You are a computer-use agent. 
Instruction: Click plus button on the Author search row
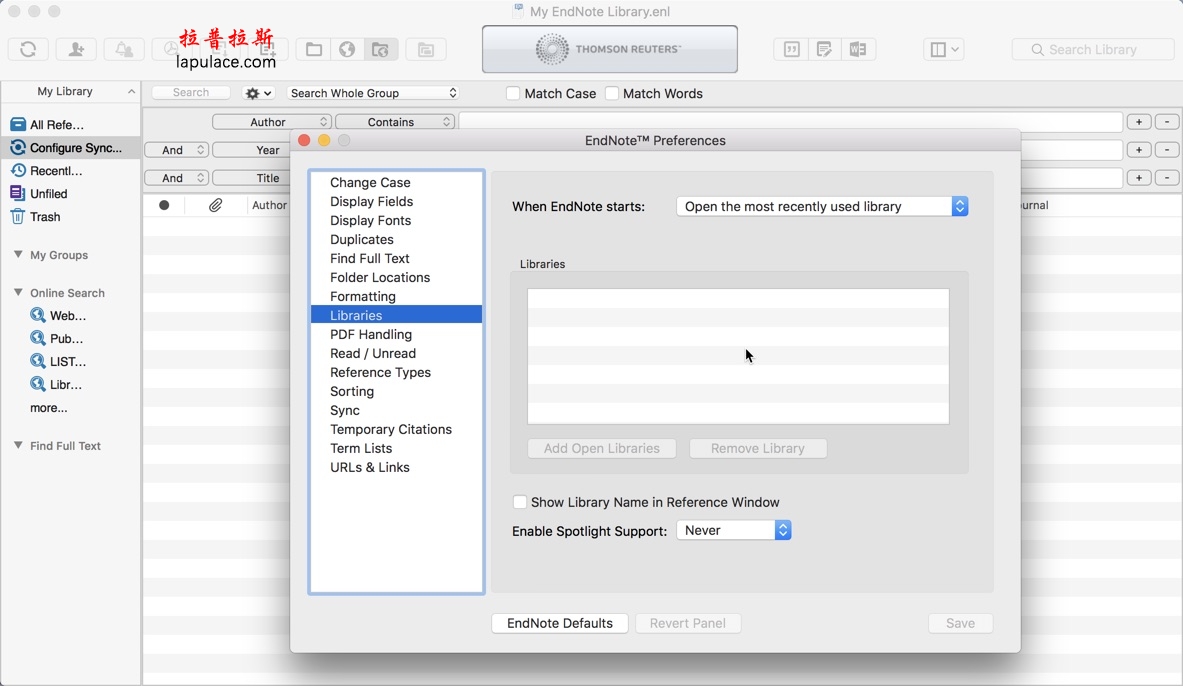1138,122
